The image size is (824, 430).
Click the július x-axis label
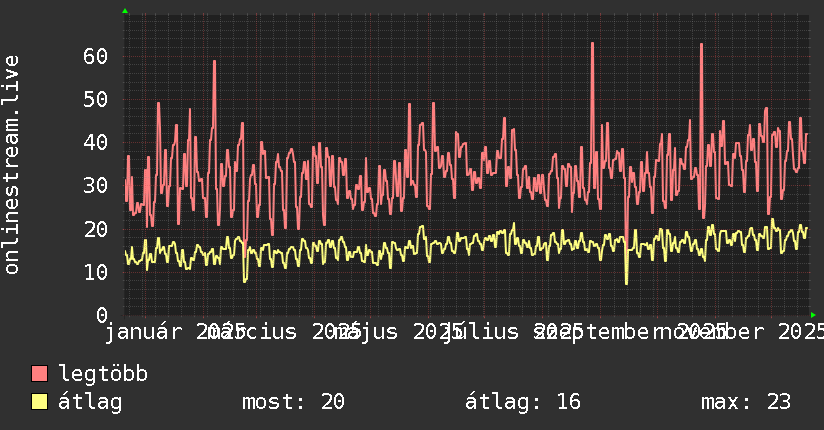[481, 332]
